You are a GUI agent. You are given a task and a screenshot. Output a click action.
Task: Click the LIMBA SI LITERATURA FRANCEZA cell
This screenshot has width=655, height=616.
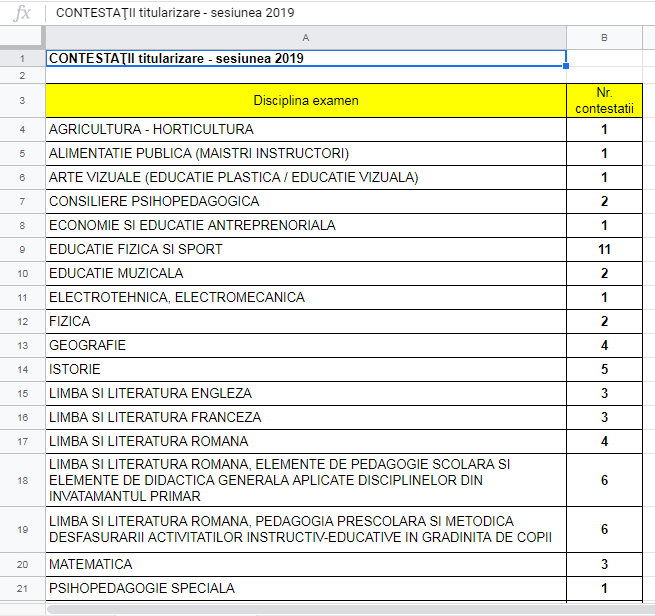pyautogui.click(x=305, y=417)
